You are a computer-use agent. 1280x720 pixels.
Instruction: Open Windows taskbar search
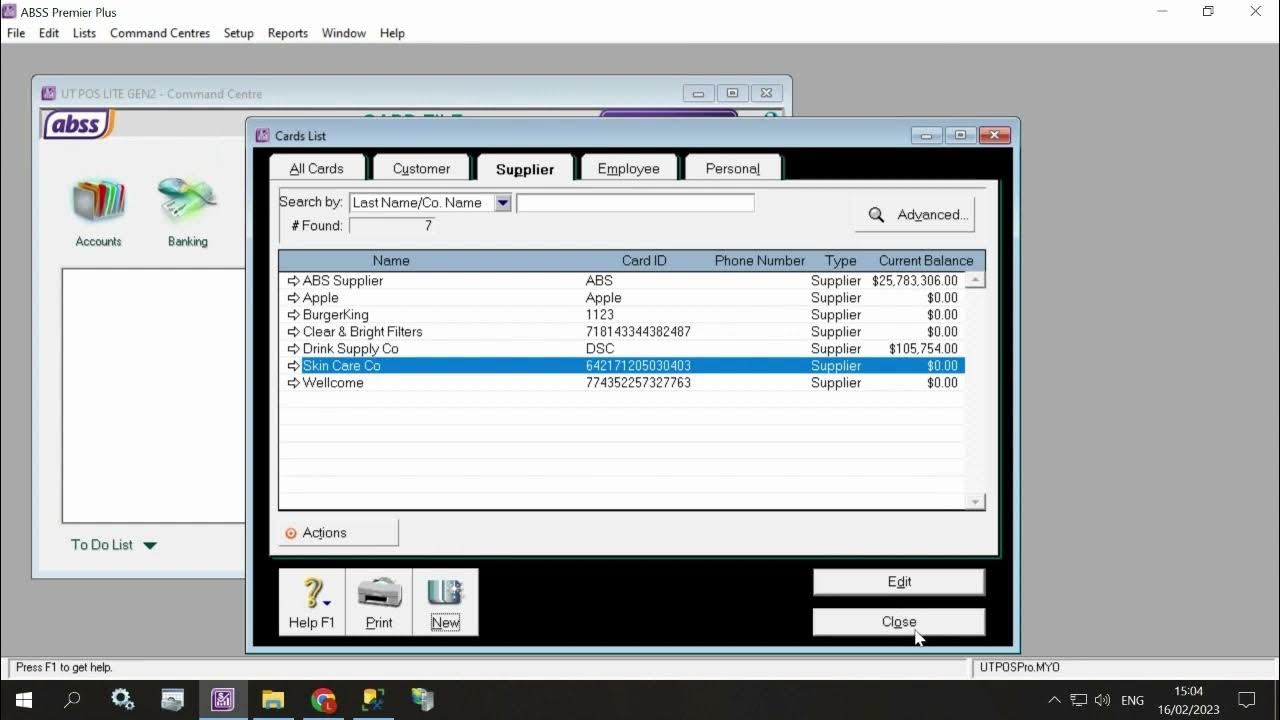(72, 700)
